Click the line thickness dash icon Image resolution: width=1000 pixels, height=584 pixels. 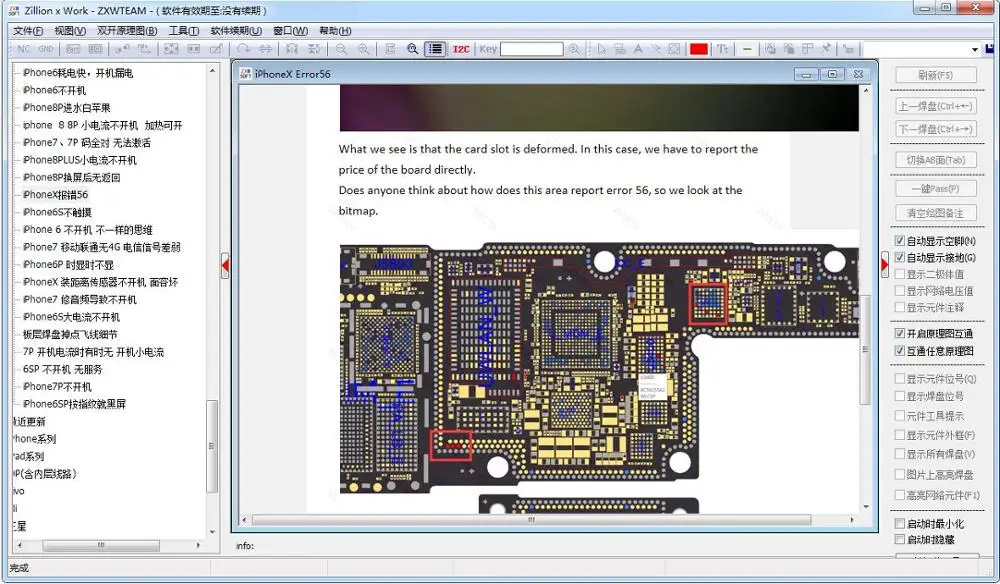click(747, 49)
